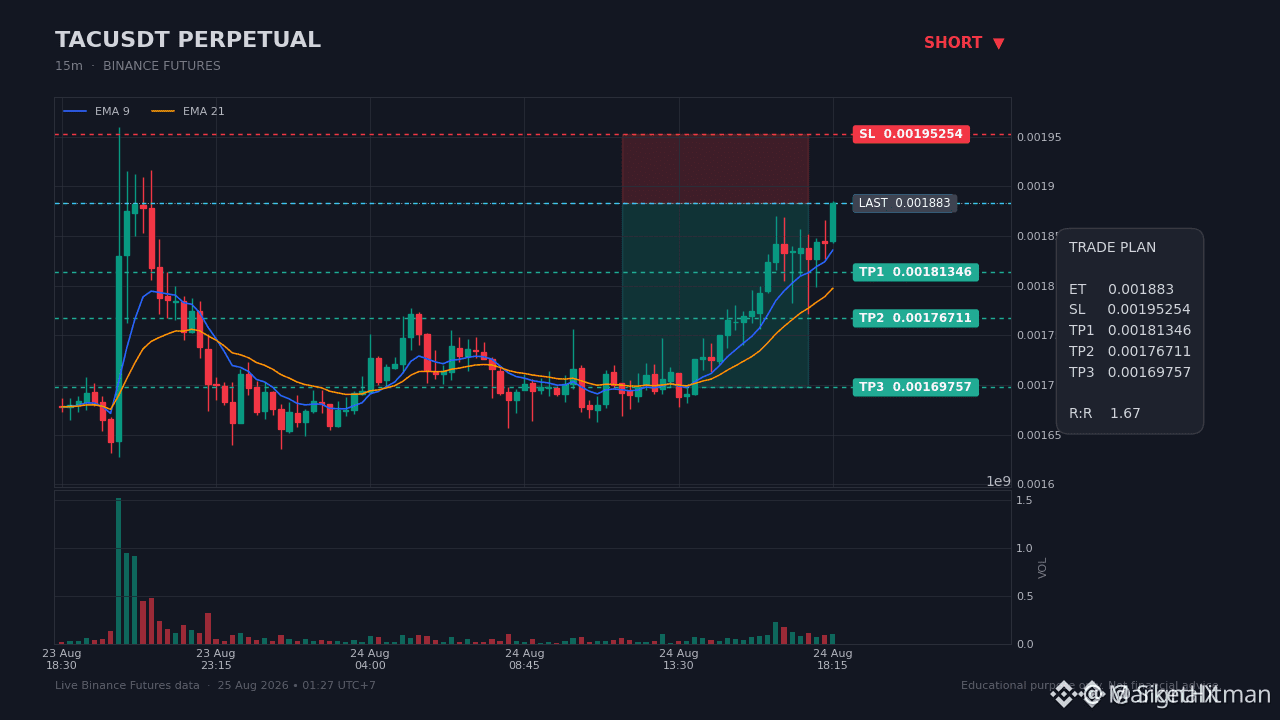Click the 24 Aug 08:45 time axis label

tap(524, 659)
